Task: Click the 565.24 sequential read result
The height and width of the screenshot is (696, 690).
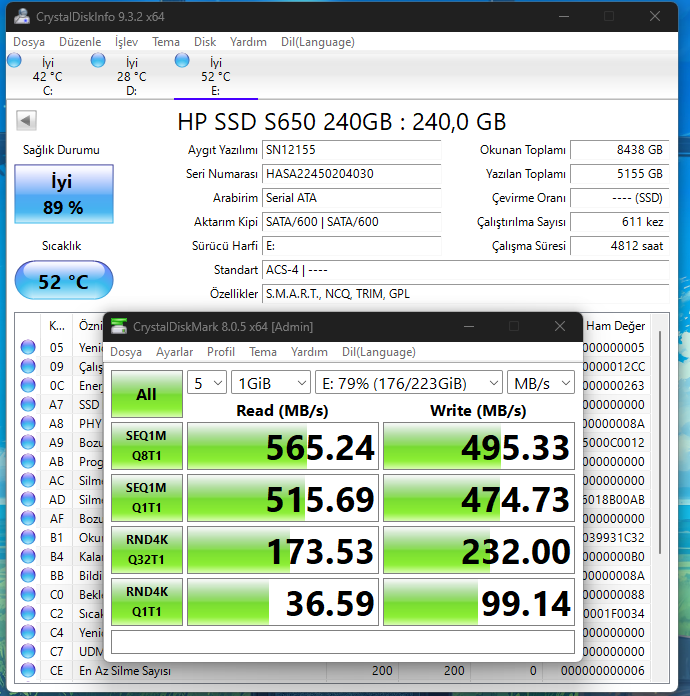Action: point(283,446)
